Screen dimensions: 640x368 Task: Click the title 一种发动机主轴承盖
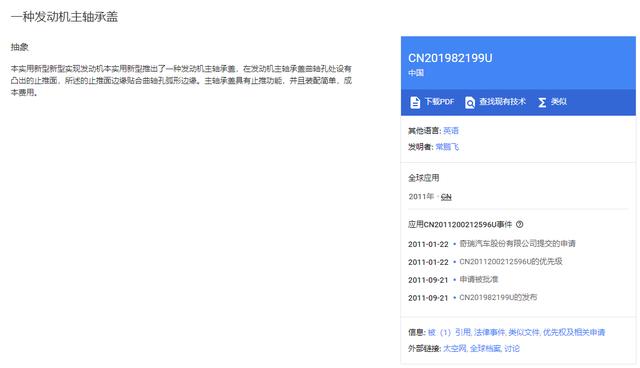point(64,17)
